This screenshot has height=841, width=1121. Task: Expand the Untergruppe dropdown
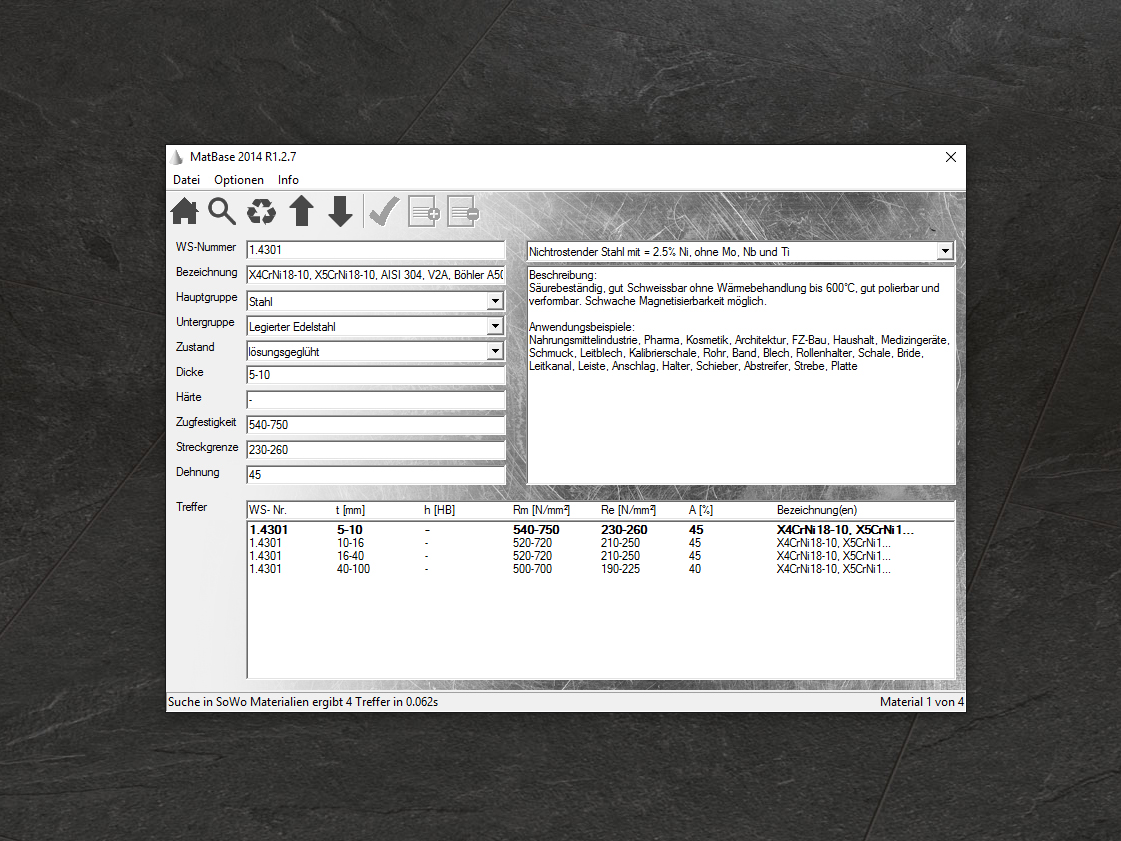495,326
